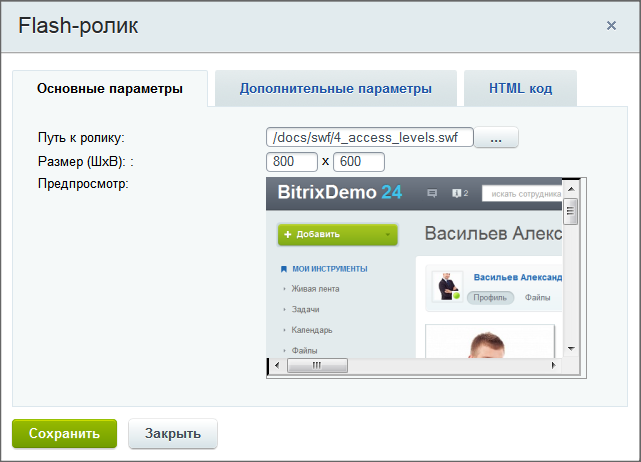Click the preview's scroll right arrow
Viewport: 641px width, 462px height.
click(x=554, y=365)
